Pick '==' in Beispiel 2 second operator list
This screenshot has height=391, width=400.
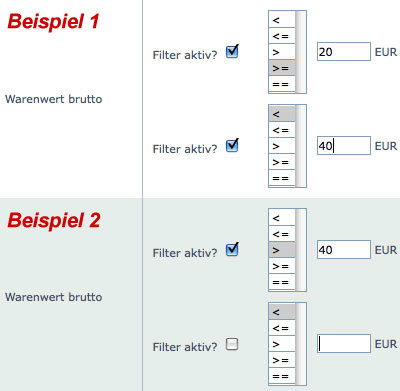click(282, 376)
